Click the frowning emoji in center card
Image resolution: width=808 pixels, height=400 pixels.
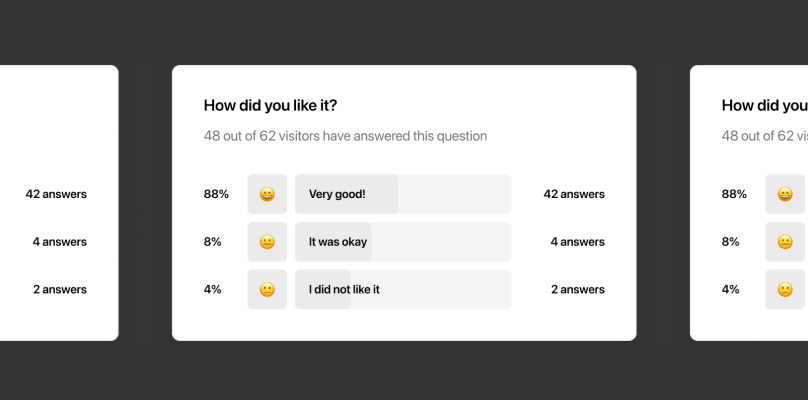pyautogui.click(x=267, y=290)
